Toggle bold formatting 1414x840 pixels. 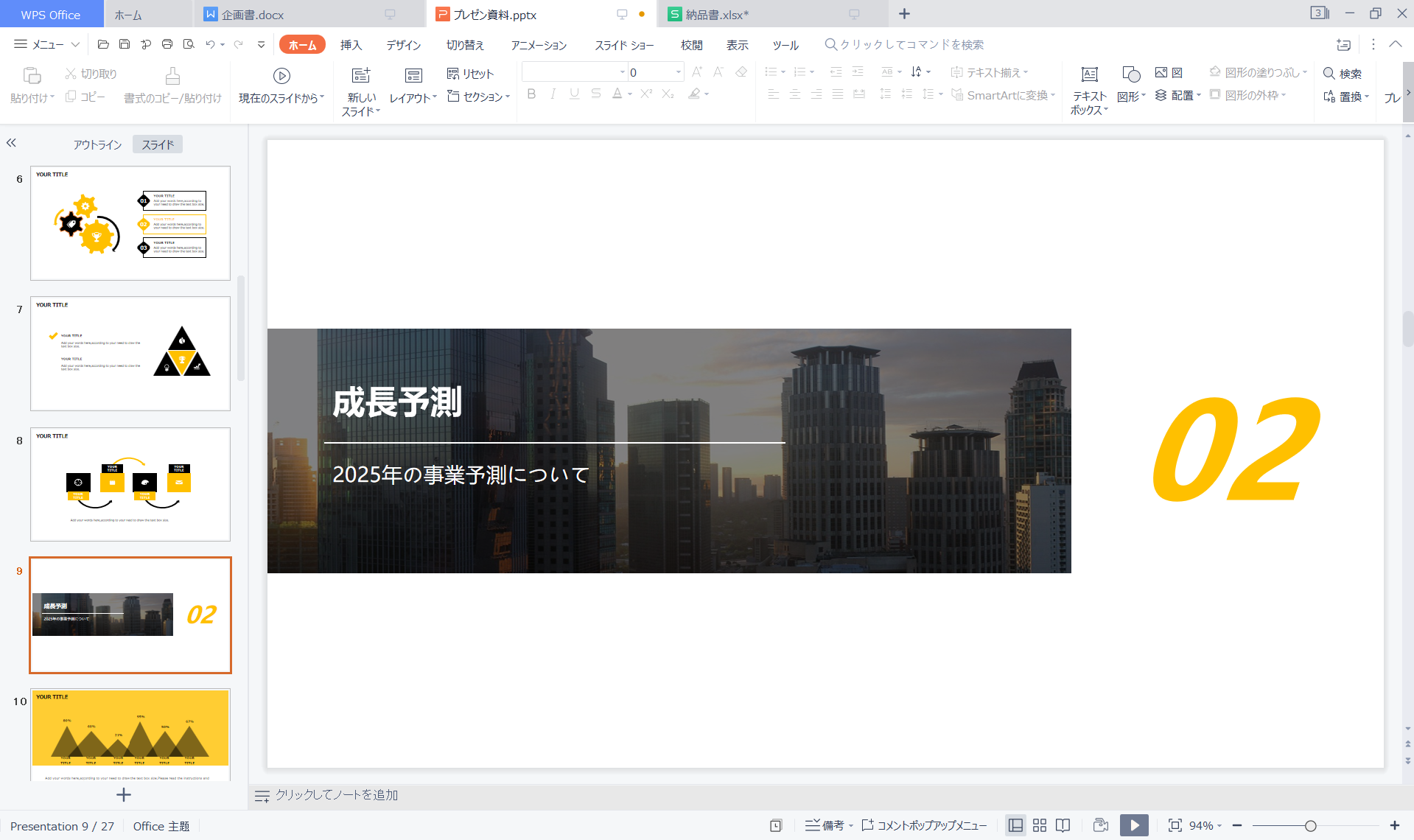pyautogui.click(x=531, y=94)
